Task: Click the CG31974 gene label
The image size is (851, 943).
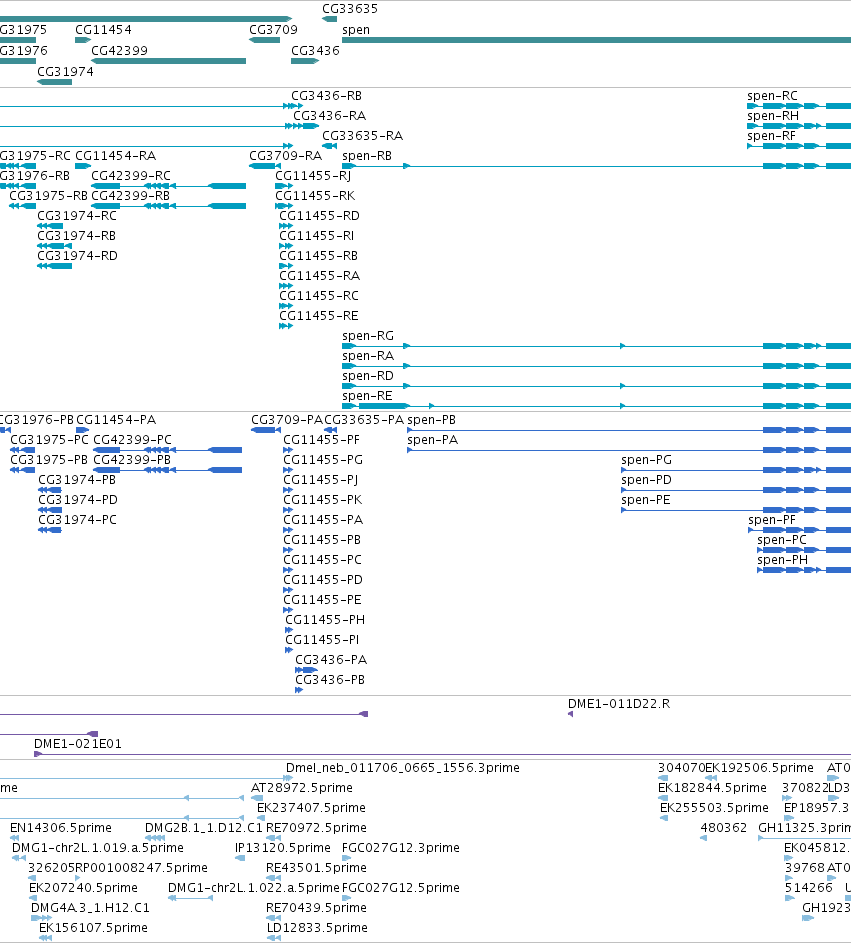Action: pos(65,72)
